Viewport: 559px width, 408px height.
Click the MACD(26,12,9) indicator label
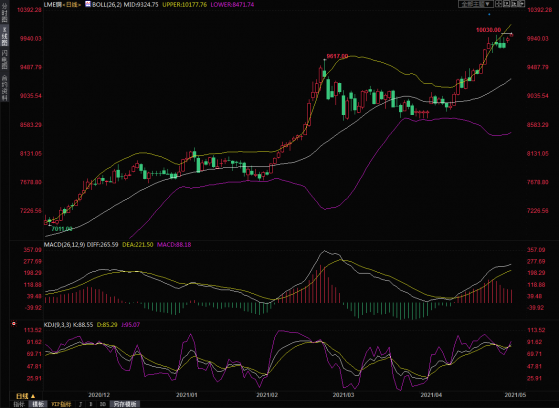(x=65, y=245)
